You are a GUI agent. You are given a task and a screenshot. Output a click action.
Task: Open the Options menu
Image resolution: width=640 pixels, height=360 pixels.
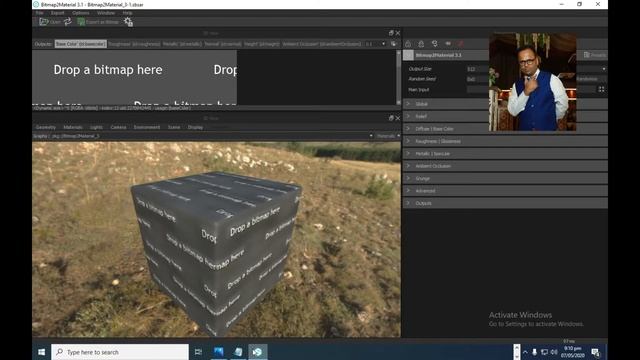(80, 13)
